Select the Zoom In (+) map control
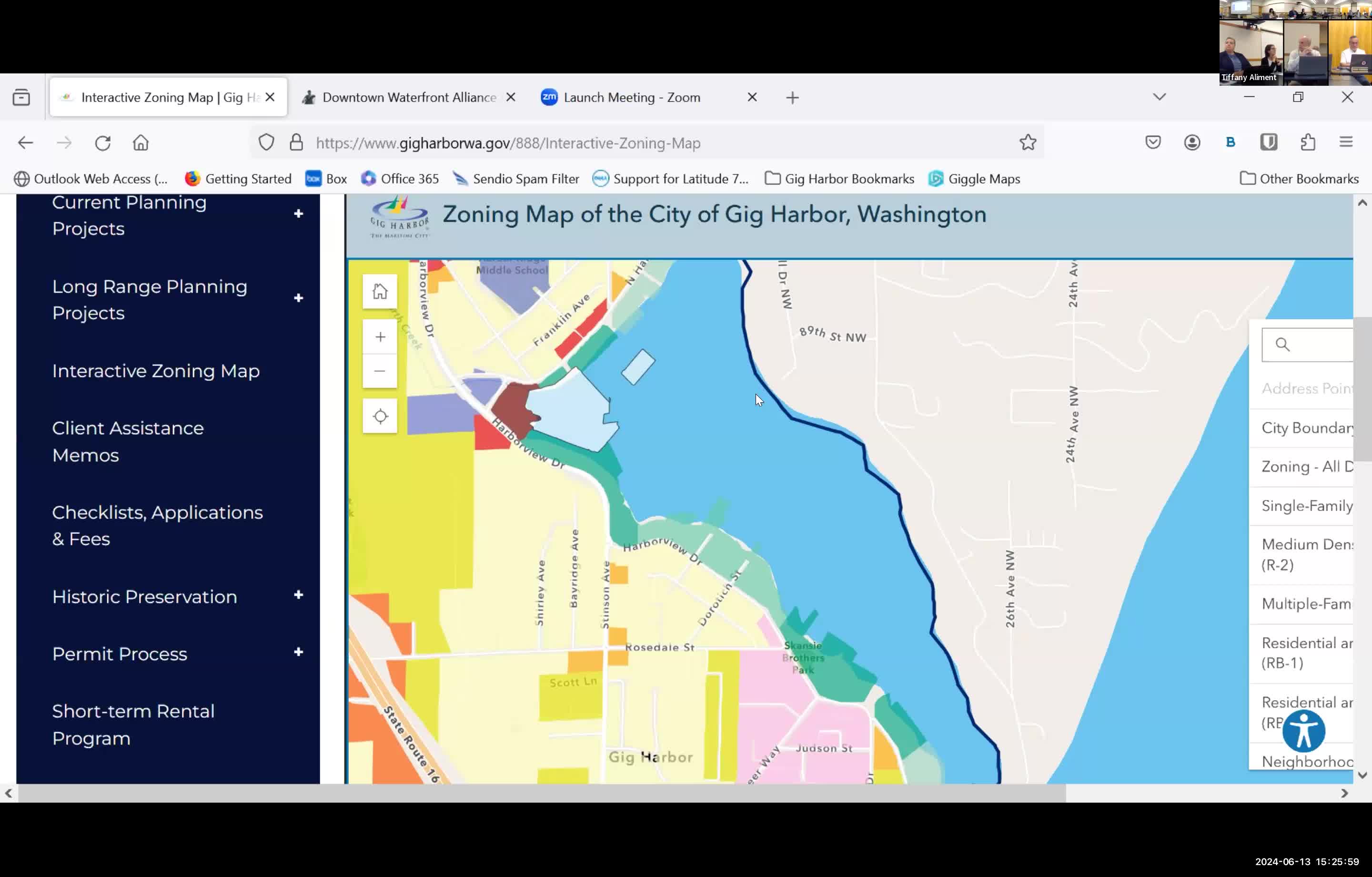 380,337
